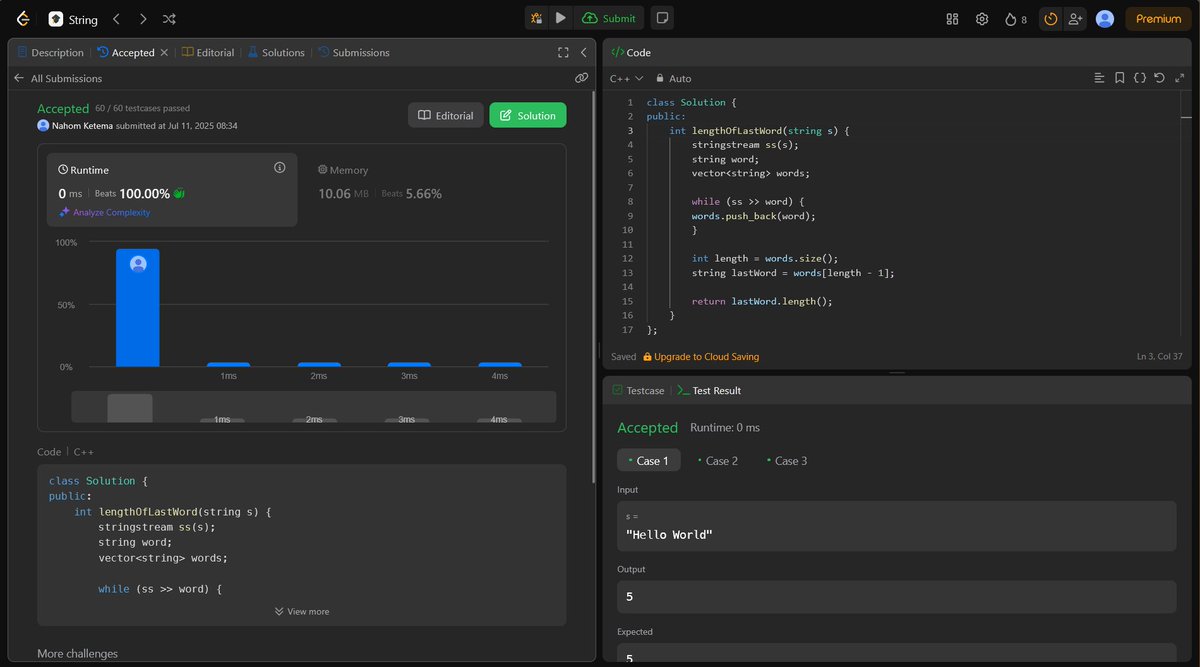Image resolution: width=1200 pixels, height=667 pixels.
Task: Open the profile avatar menu
Action: (1105, 19)
